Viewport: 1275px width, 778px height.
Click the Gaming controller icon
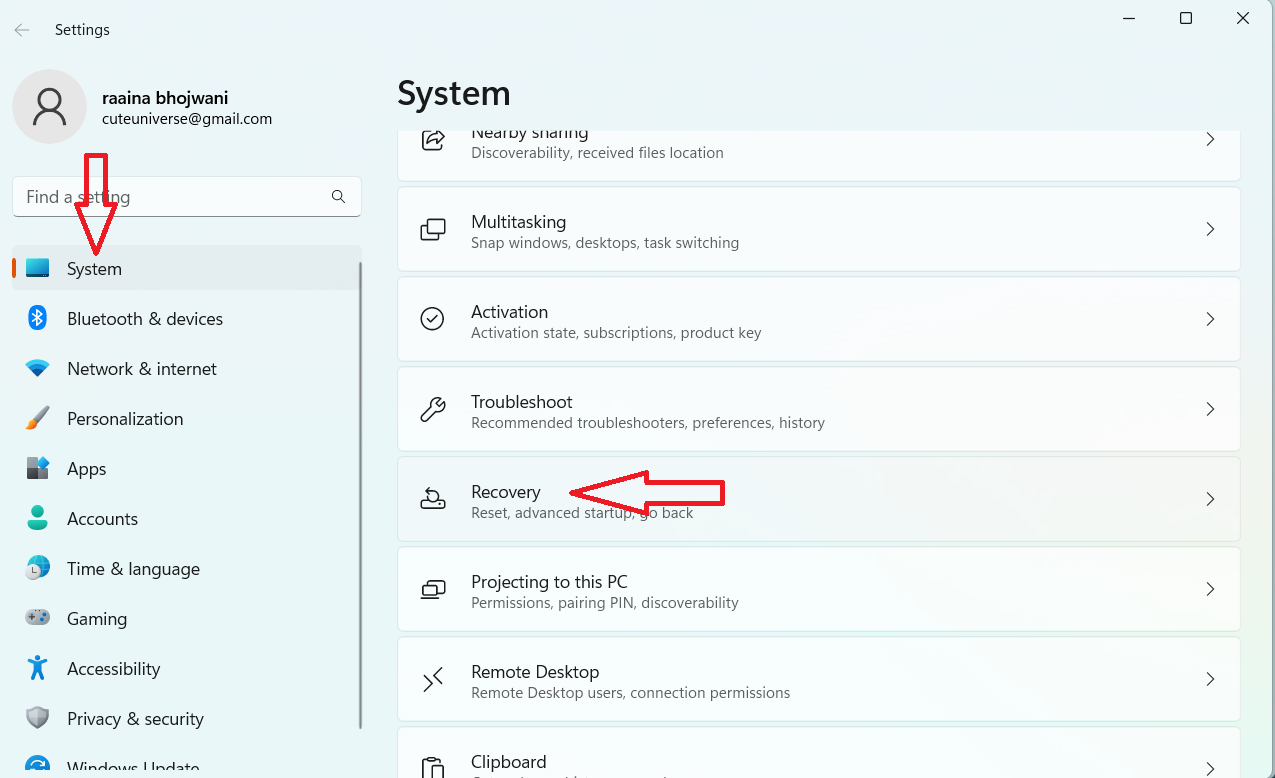[x=38, y=618]
